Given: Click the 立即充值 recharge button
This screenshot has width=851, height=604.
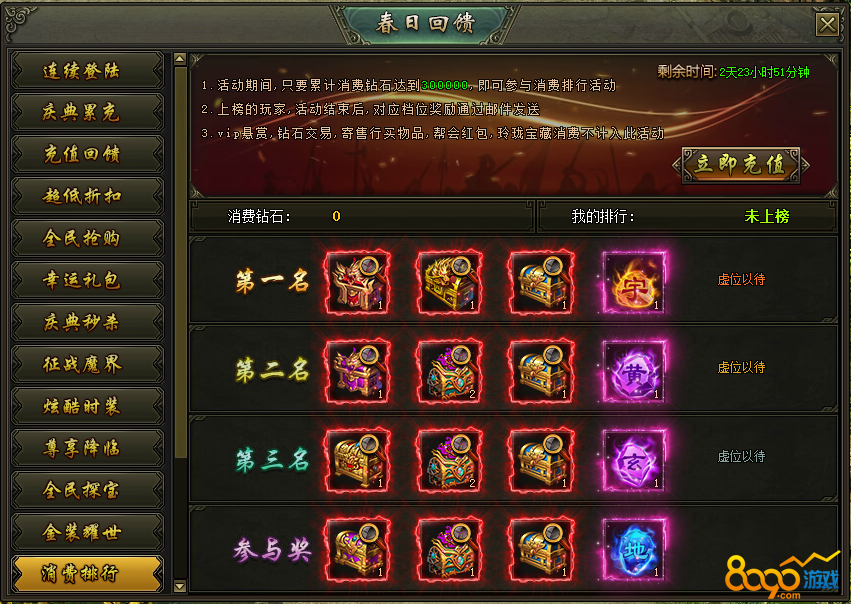Looking at the screenshot, I should coord(741,164).
